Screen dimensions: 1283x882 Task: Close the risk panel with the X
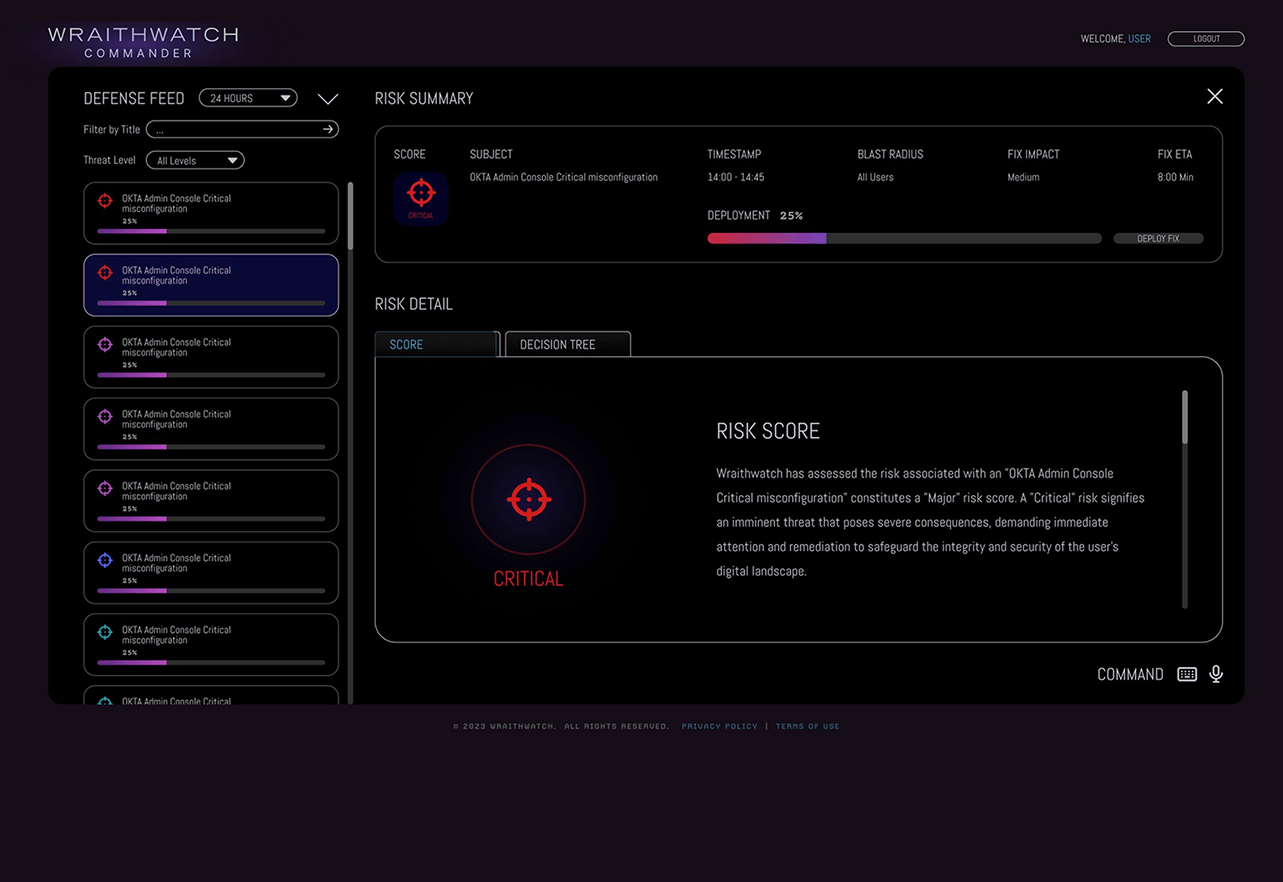click(x=1214, y=96)
